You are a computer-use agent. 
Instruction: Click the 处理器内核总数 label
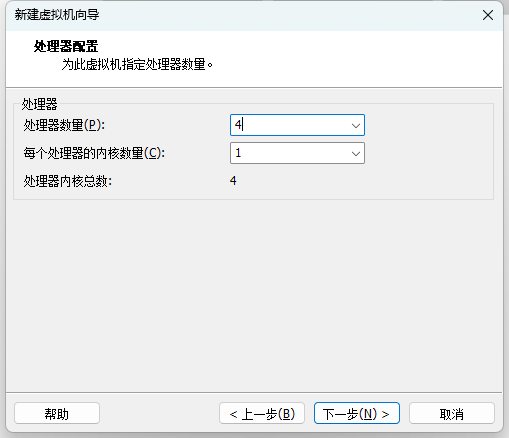pos(68,181)
